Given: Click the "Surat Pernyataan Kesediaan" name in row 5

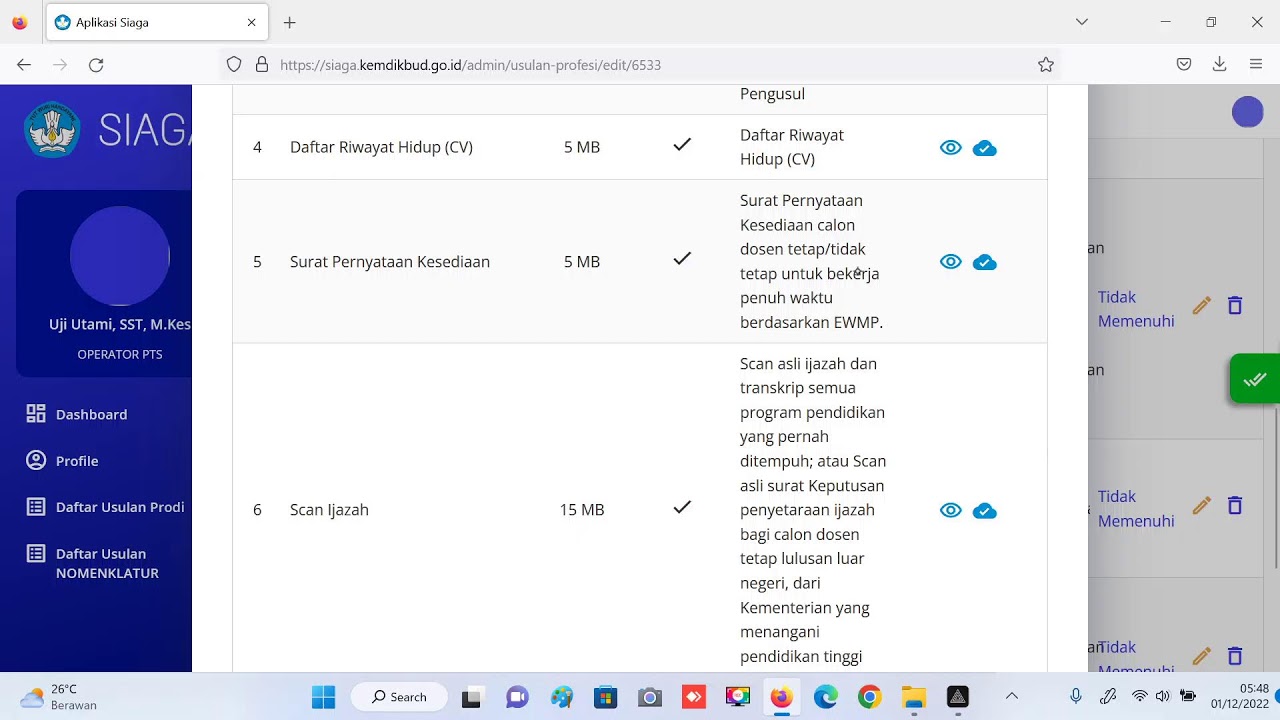Looking at the screenshot, I should (x=390, y=262).
